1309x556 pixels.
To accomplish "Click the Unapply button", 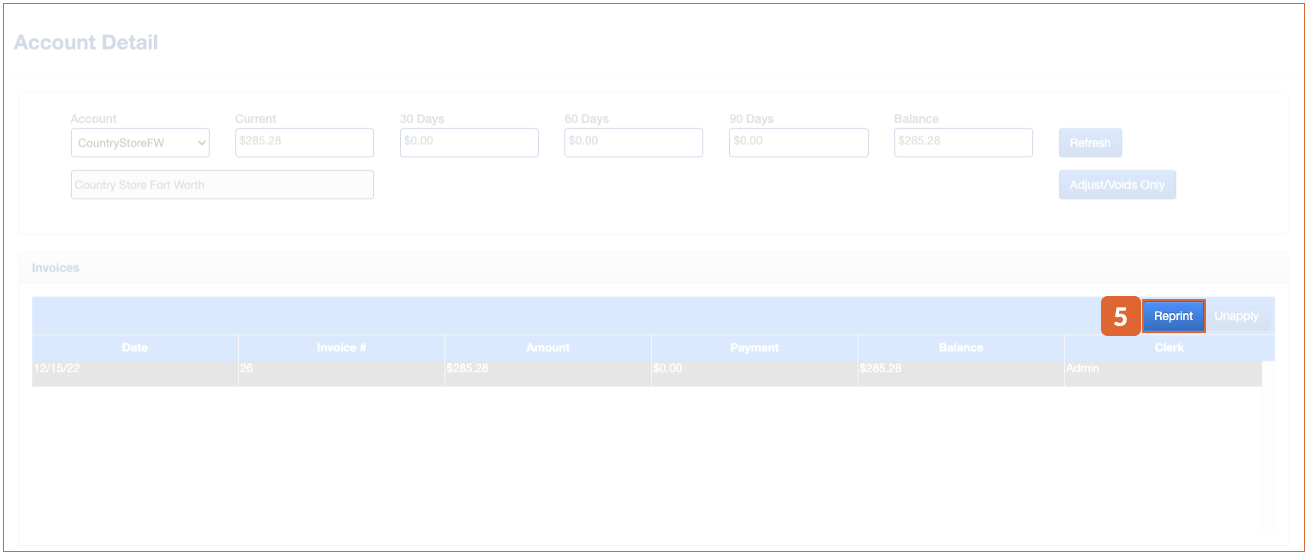I will (1236, 316).
